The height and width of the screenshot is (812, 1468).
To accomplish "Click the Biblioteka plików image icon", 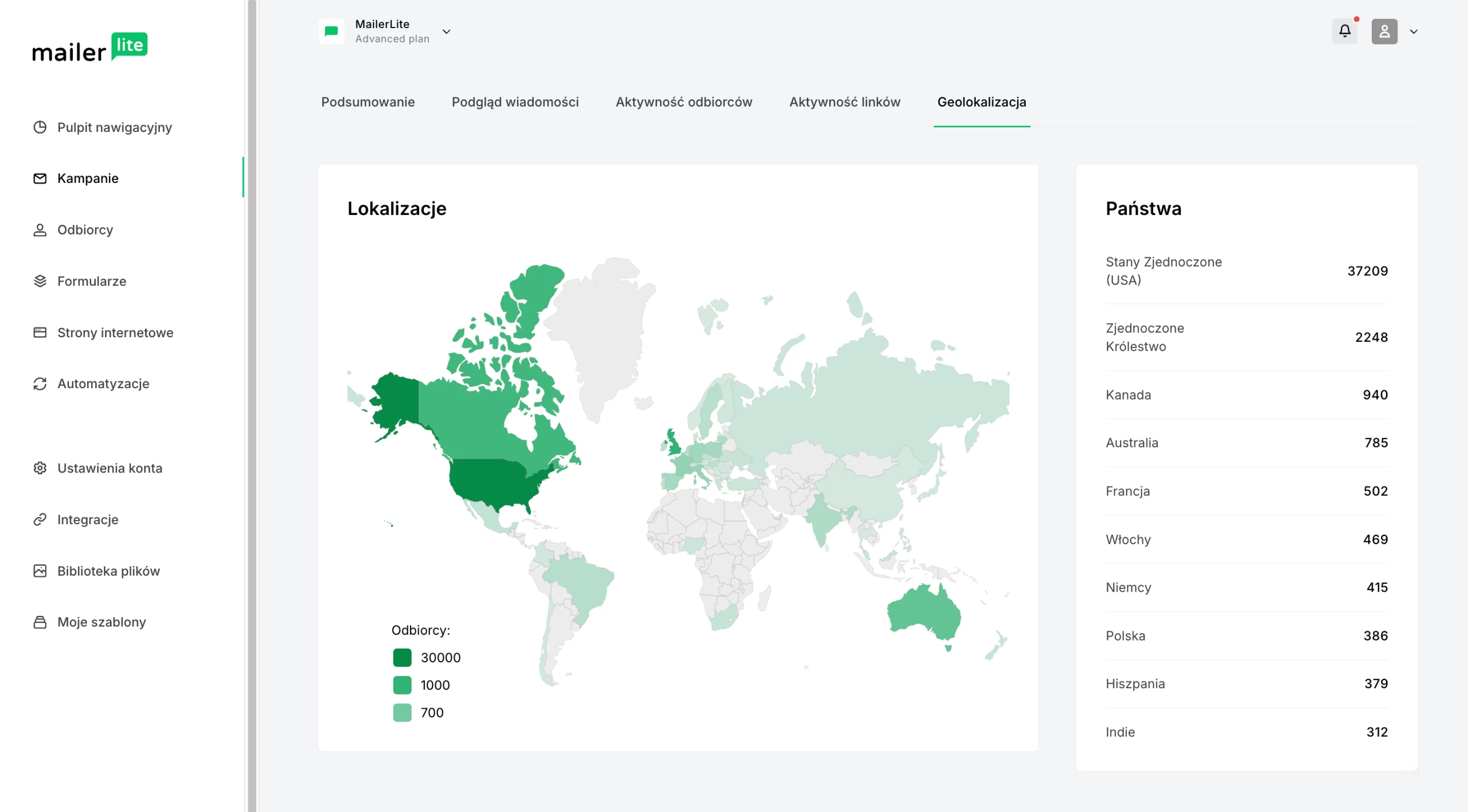I will [40, 571].
